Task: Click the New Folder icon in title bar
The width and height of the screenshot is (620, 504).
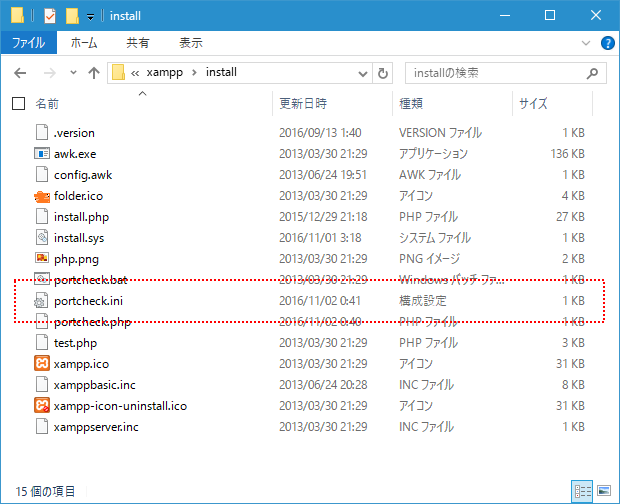Action: pos(72,16)
